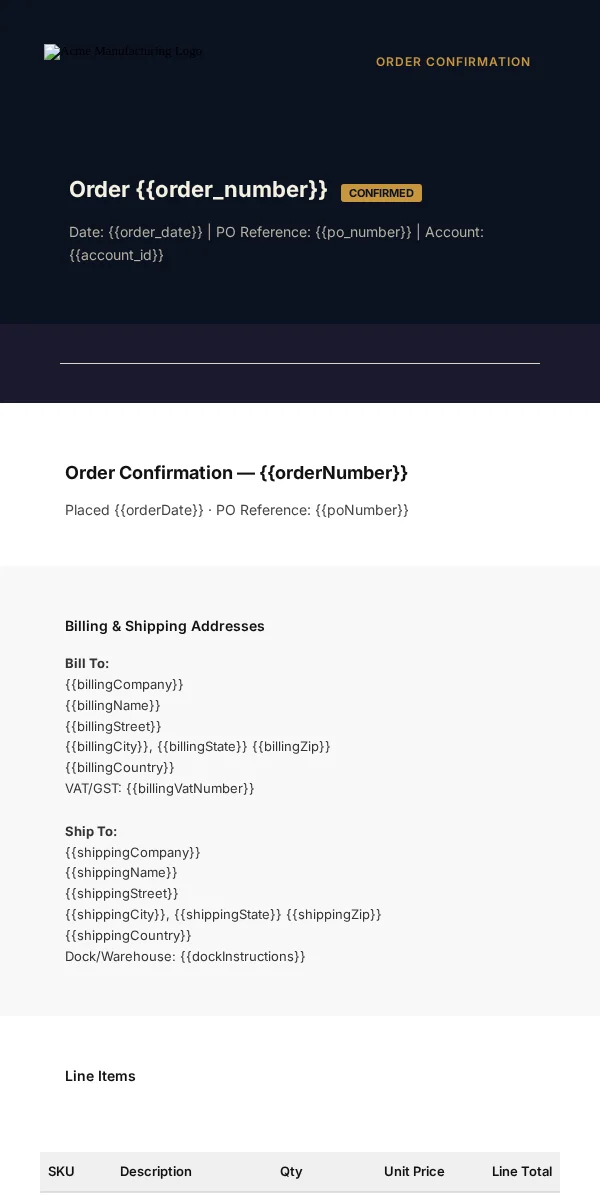Click the VAT/GST {{billingVatNumber}} line
Viewport: 600px width, 1200px height.
[x=160, y=788]
